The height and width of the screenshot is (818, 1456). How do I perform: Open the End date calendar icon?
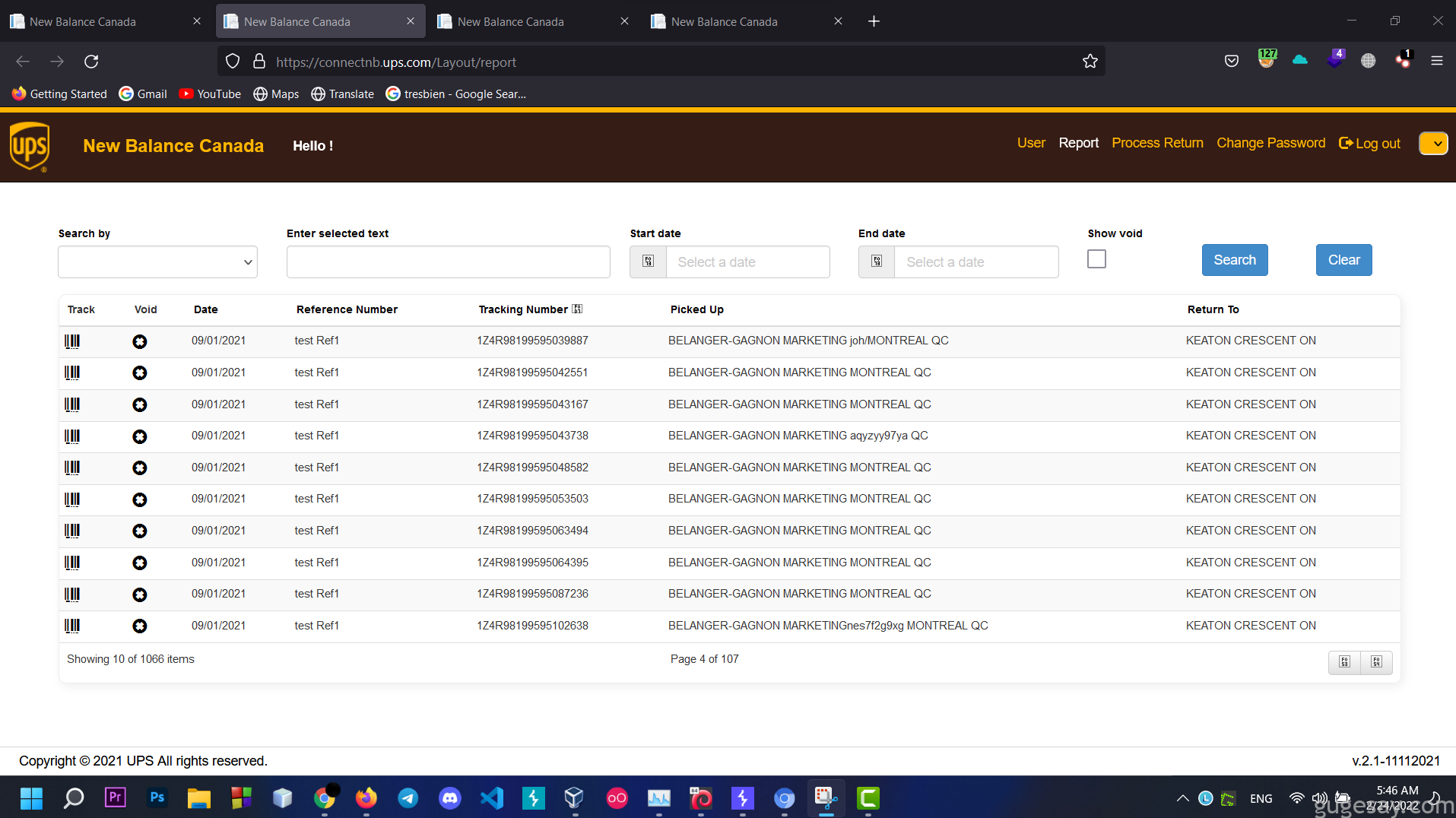(877, 262)
